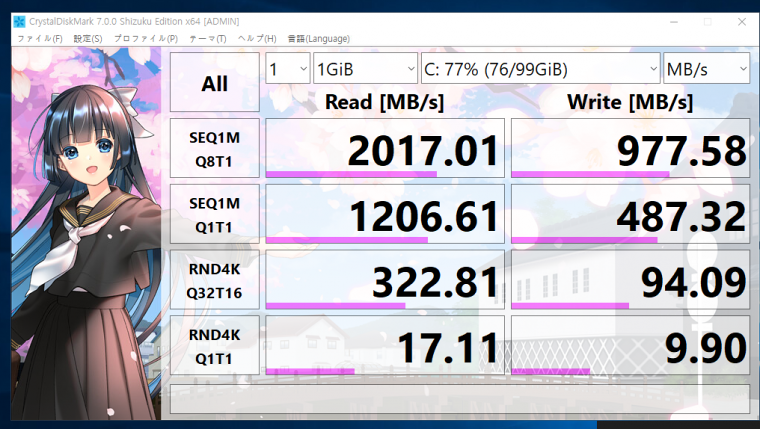The height and width of the screenshot is (429, 760).
Task: Open the drive dropdown showing C: 77%
Action: click(540, 68)
